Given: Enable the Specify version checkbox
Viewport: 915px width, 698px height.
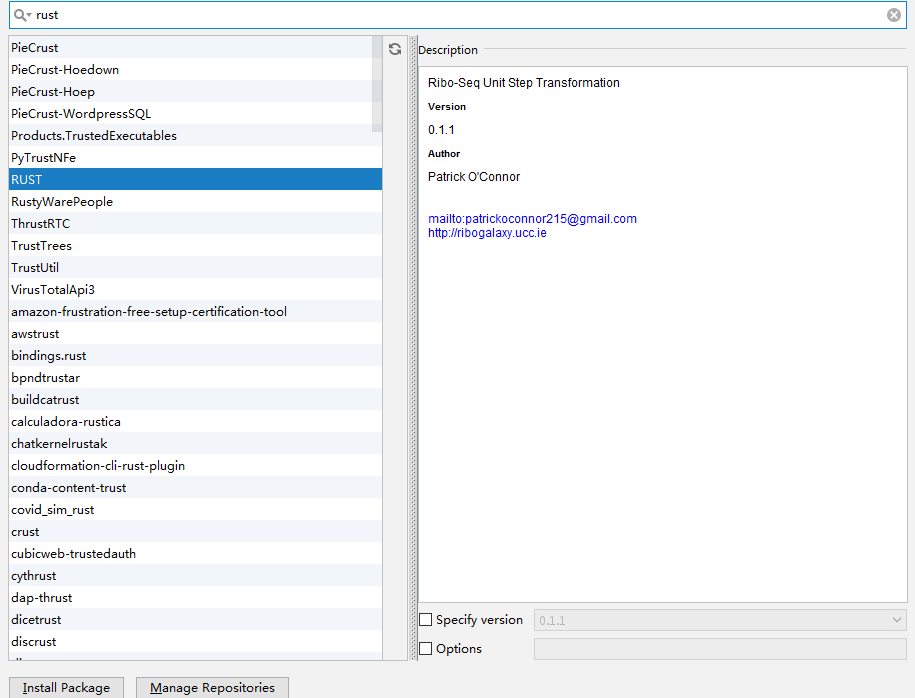Looking at the screenshot, I should point(426,619).
